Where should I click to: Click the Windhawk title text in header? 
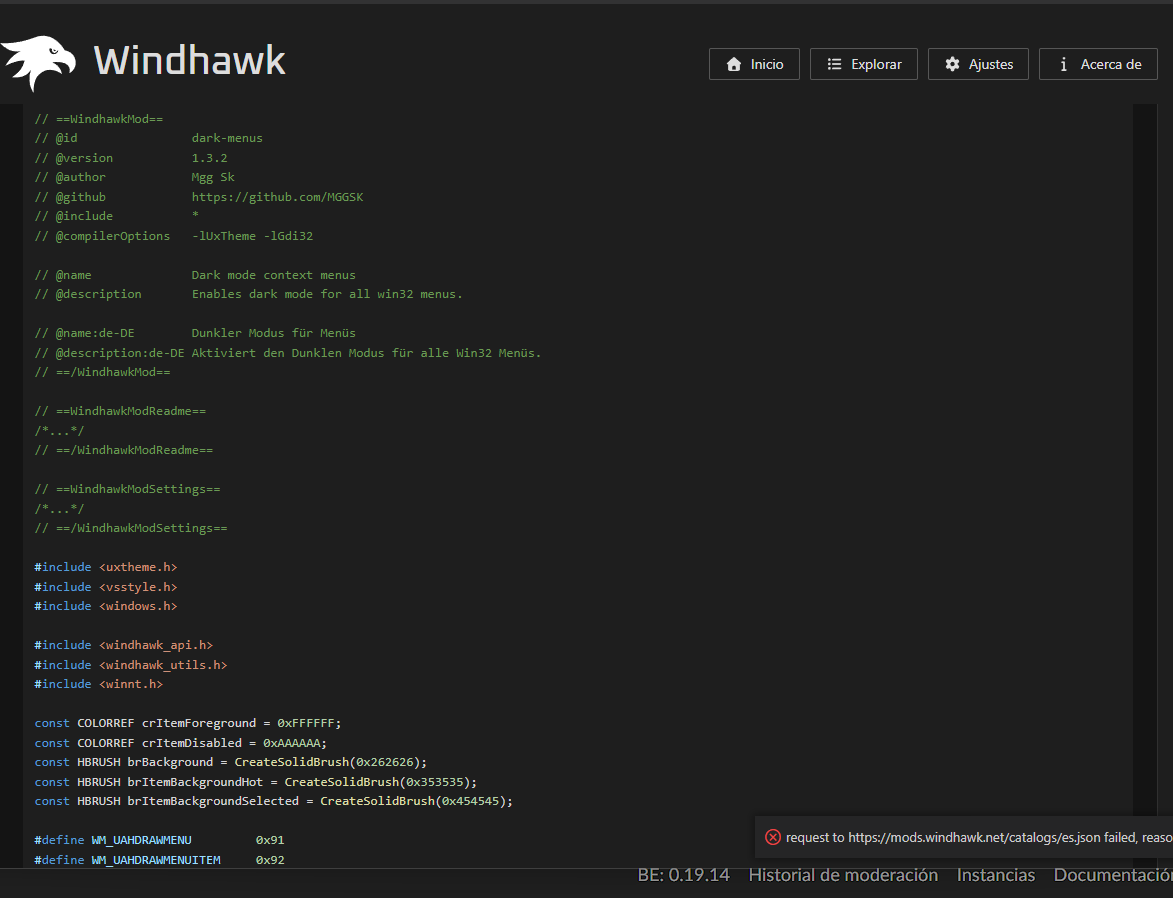(x=189, y=61)
